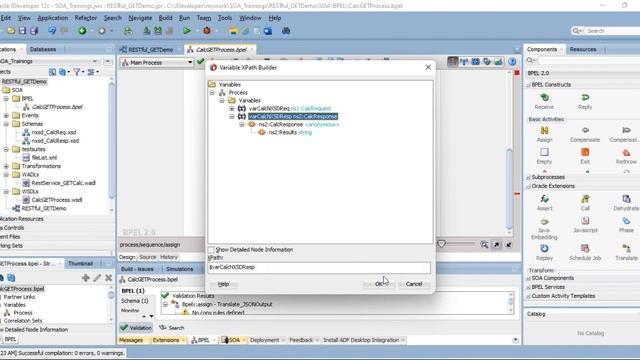This screenshot has height=360, width=640.
Task: Collapse the varCalcNXSDResp variable node
Action: pyautogui.click(x=231, y=116)
